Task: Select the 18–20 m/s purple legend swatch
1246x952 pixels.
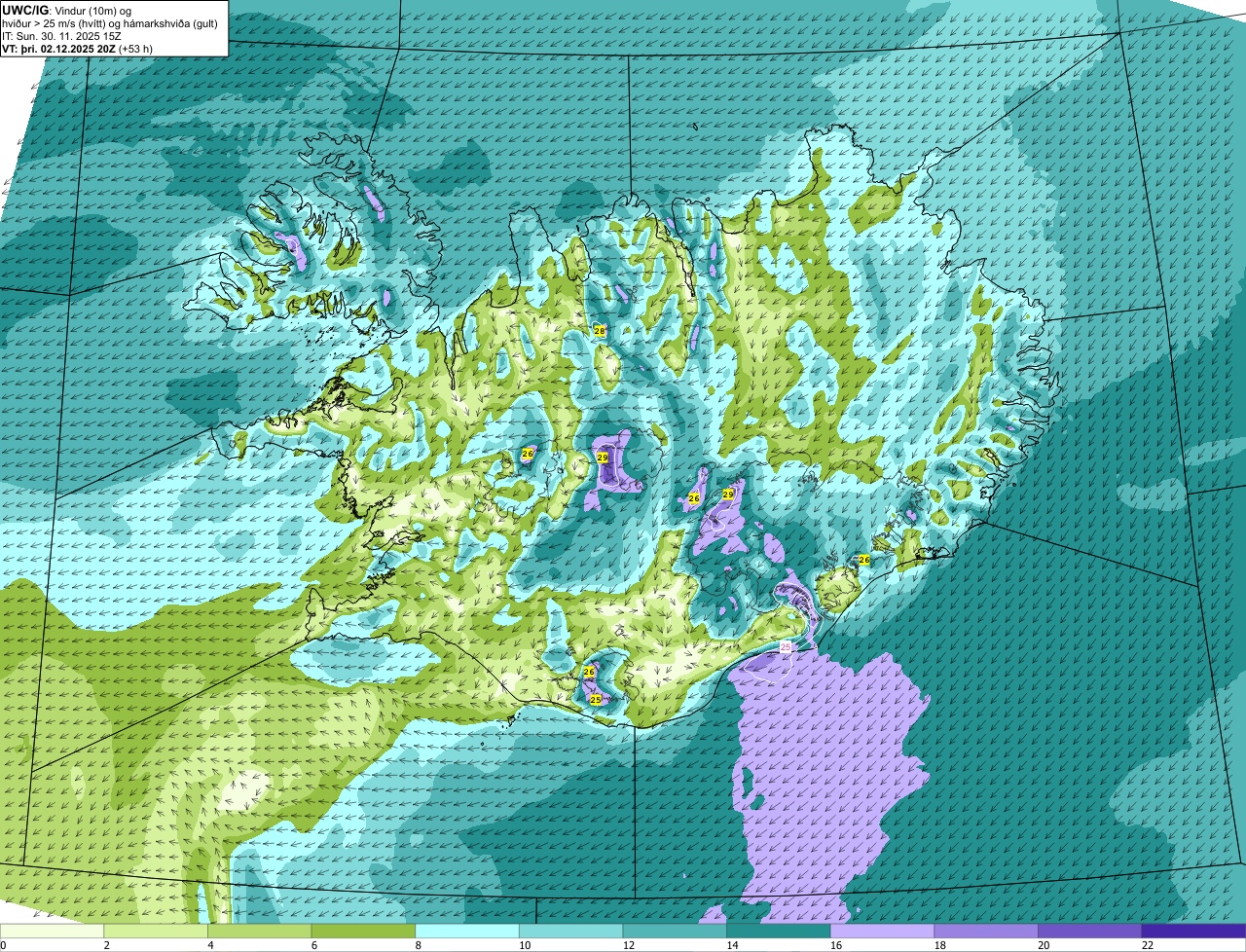Action: [985, 931]
